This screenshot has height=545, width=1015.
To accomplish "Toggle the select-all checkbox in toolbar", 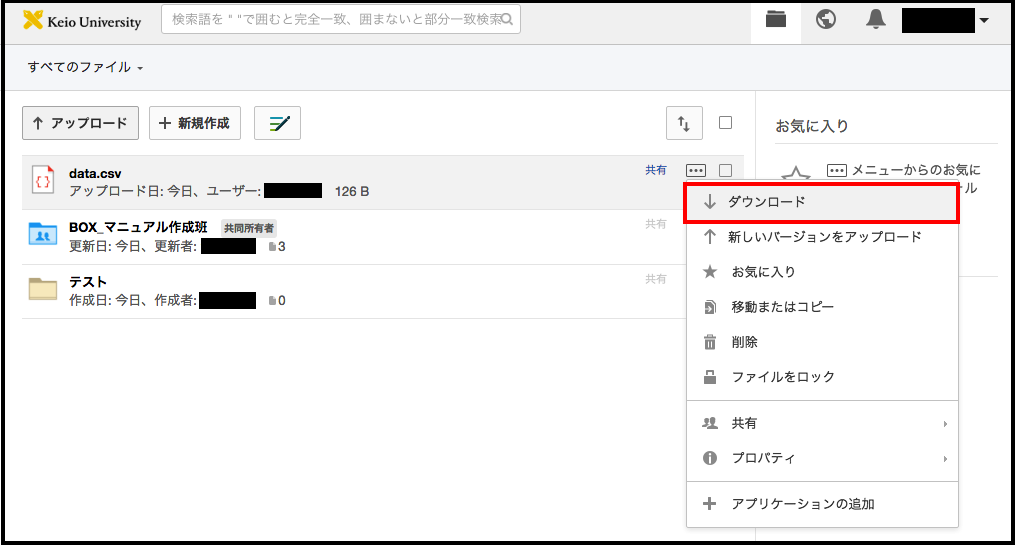I will 725,123.
